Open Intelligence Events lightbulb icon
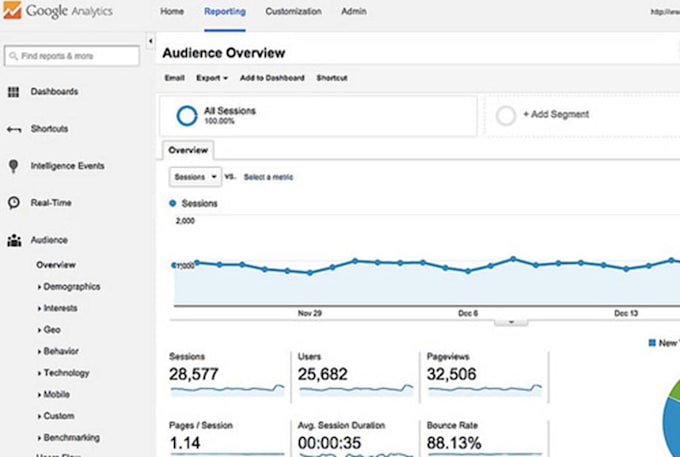 pos(14,166)
